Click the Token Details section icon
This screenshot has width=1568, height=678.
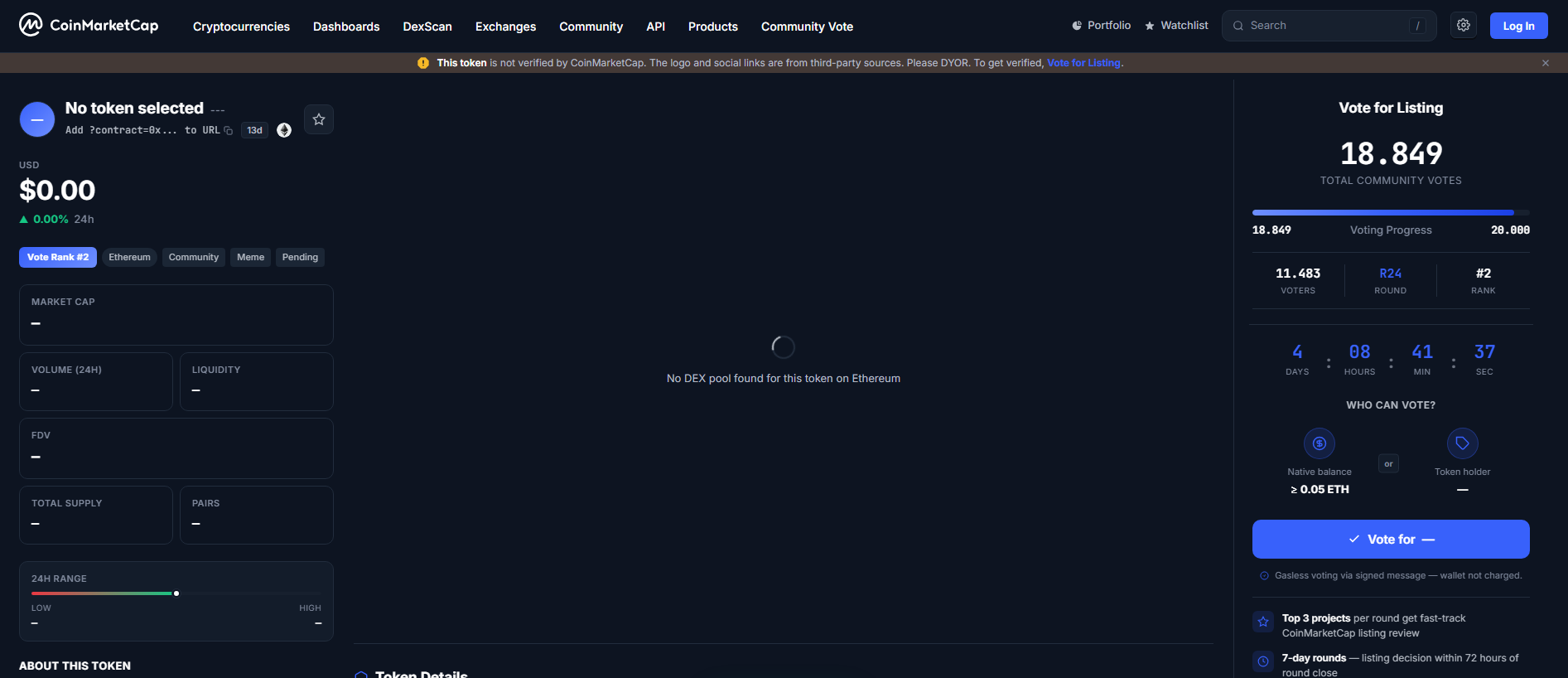pos(361,676)
